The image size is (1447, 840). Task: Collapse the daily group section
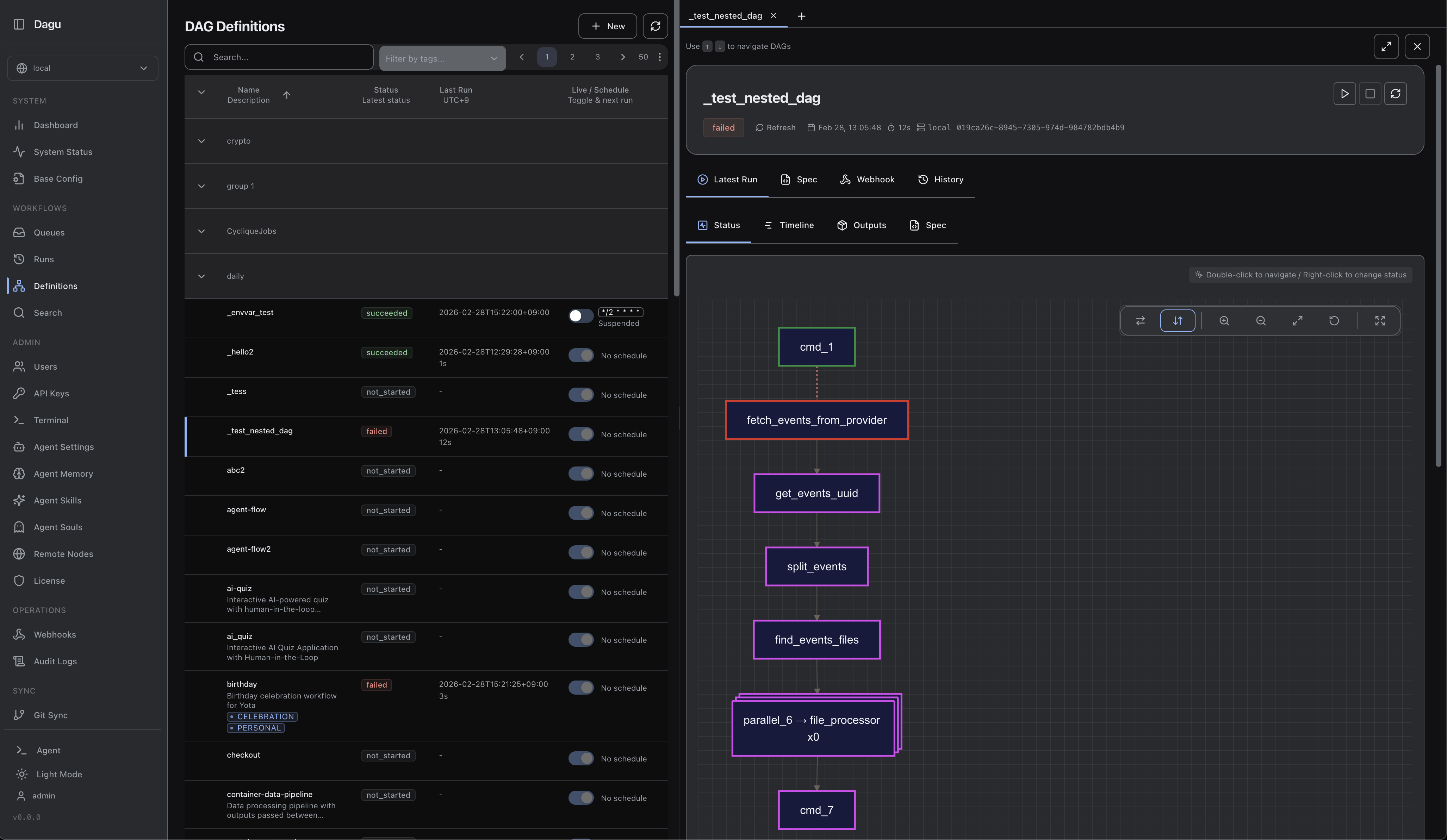(x=201, y=276)
